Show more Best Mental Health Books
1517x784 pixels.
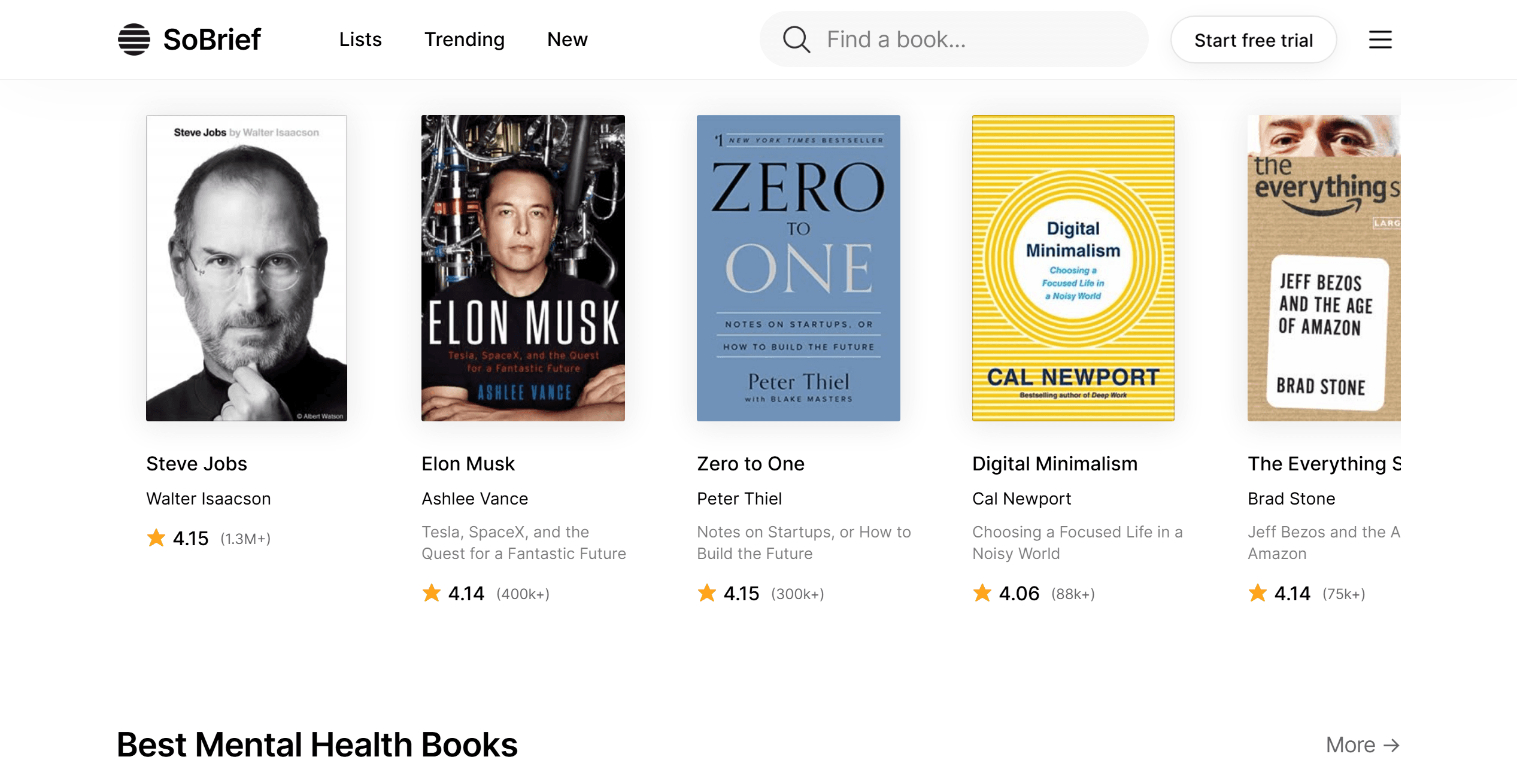(x=1362, y=745)
